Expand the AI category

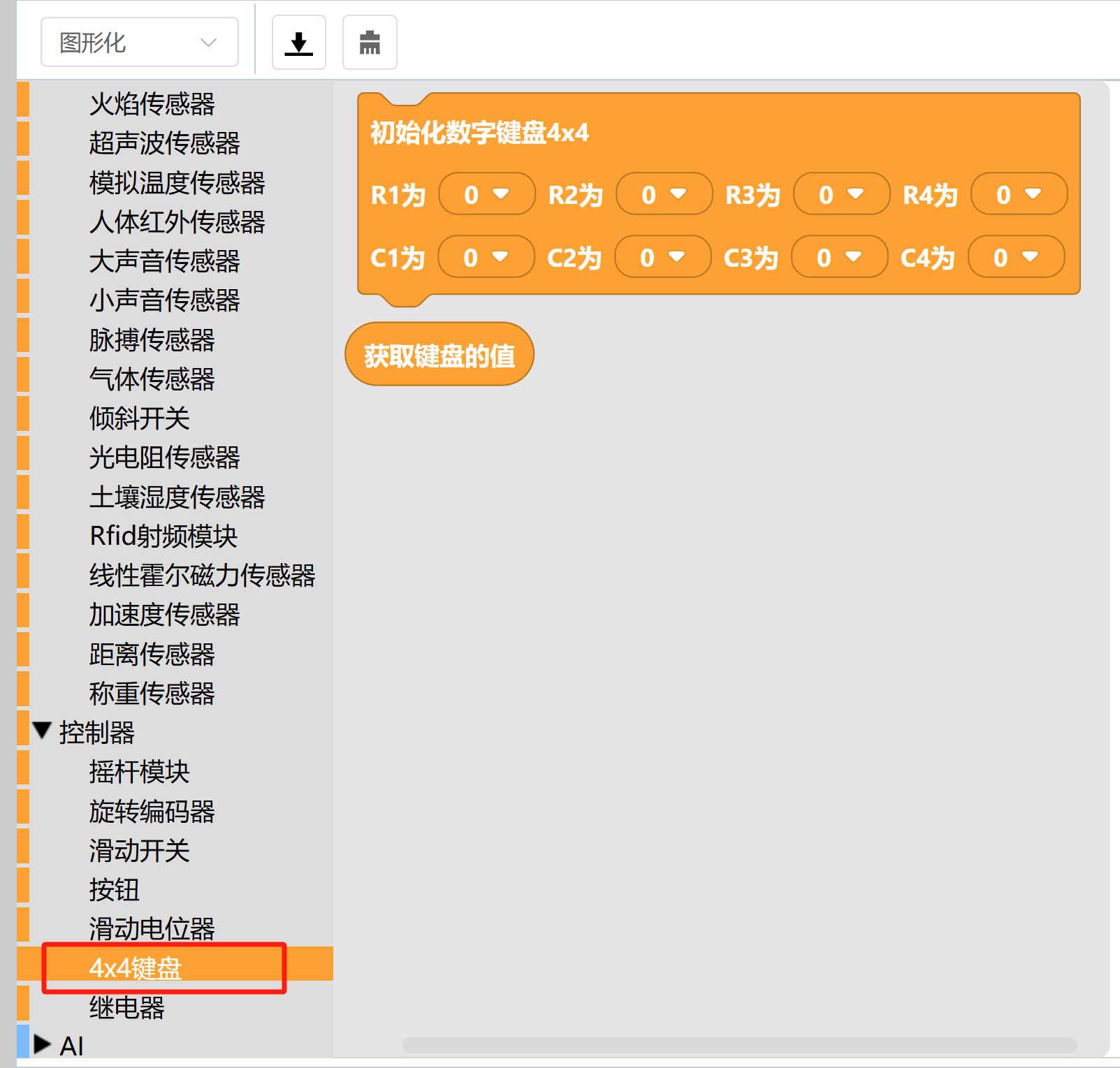pyautogui.click(x=43, y=1045)
